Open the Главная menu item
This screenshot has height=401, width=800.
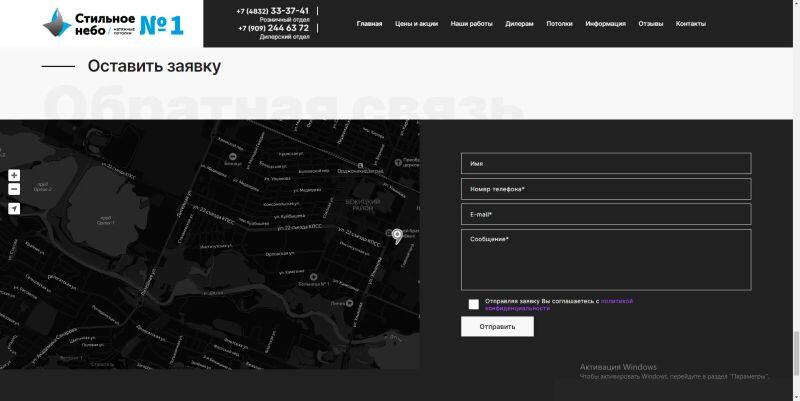pos(369,23)
